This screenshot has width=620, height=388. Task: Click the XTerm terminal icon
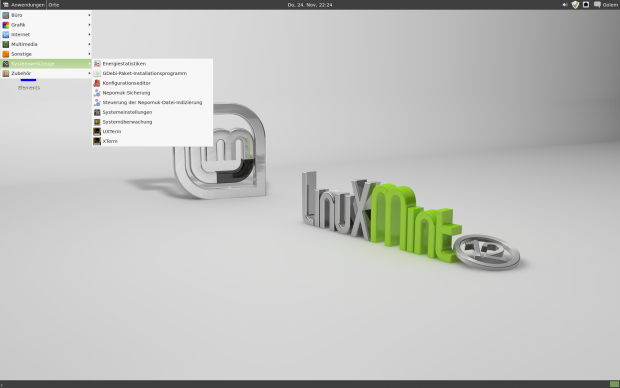[97, 141]
